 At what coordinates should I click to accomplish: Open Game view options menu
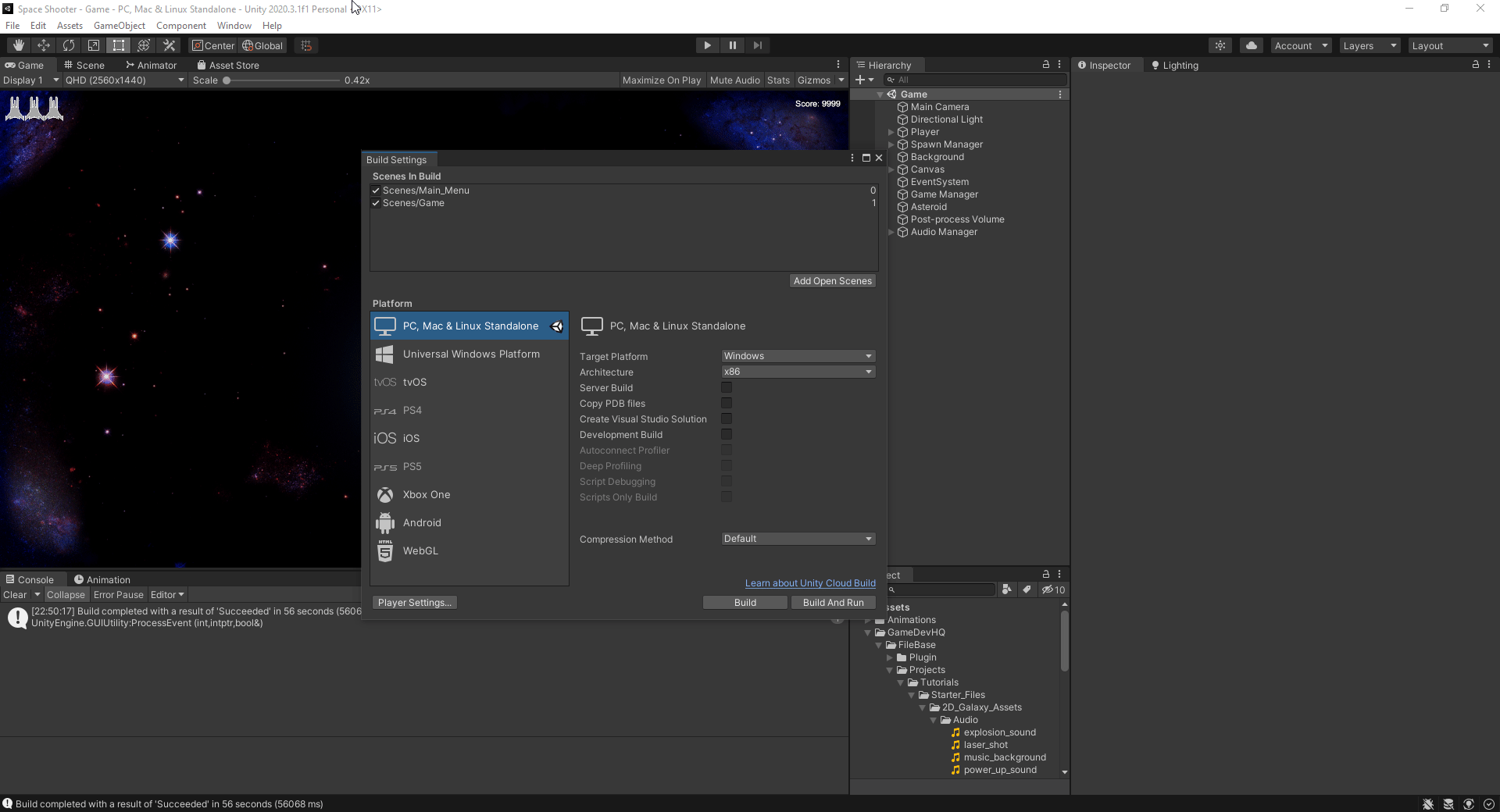pyautogui.click(x=838, y=65)
